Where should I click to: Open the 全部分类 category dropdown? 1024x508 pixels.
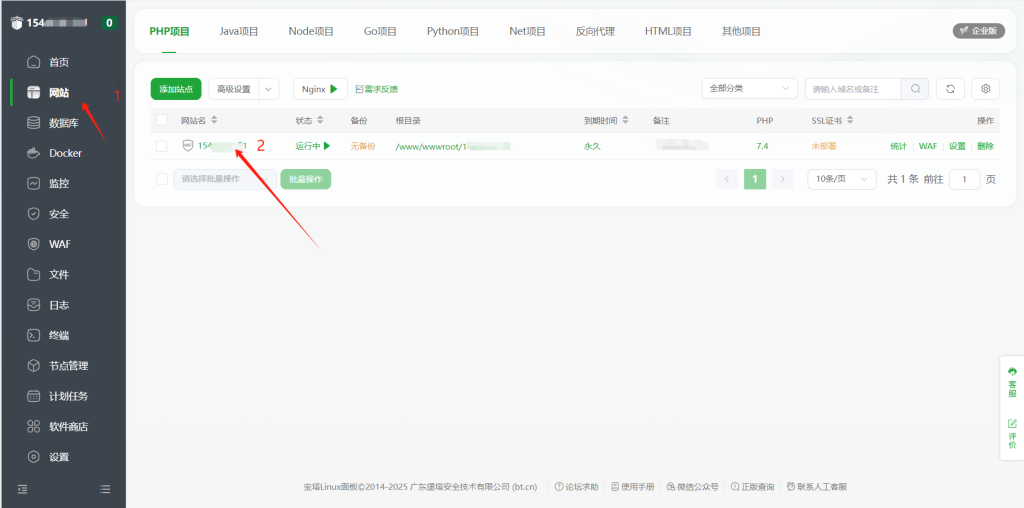point(750,89)
